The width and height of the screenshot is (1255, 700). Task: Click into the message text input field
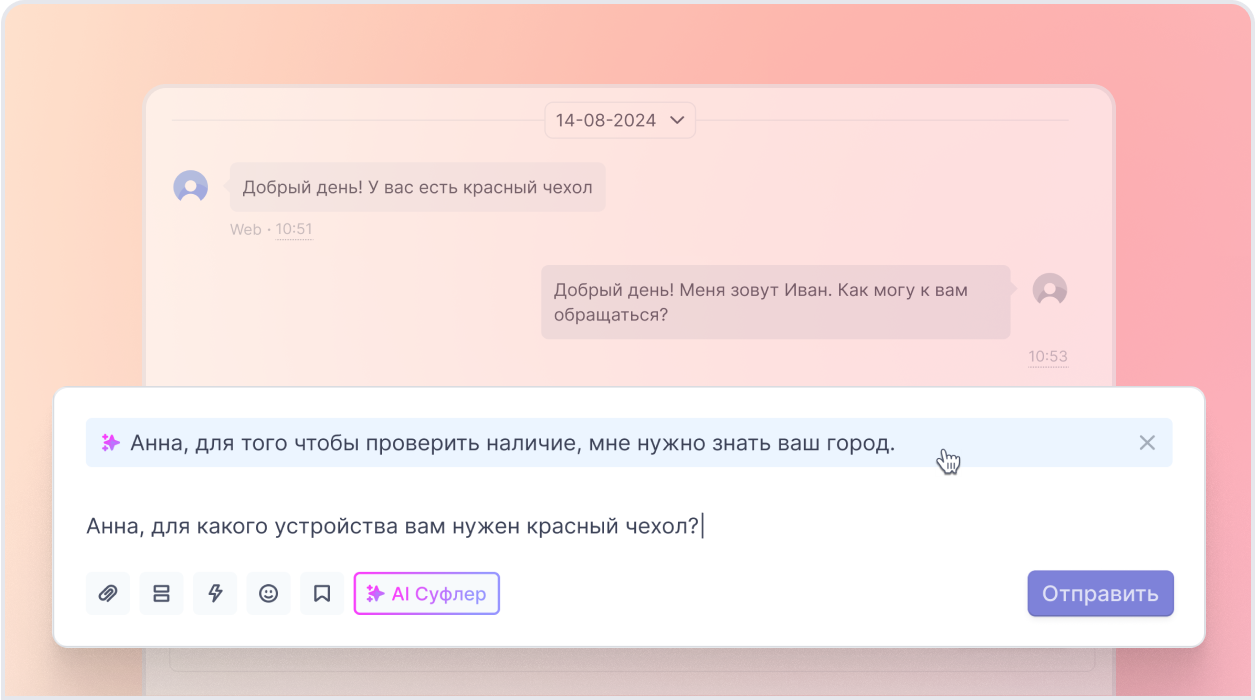tap(600, 526)
